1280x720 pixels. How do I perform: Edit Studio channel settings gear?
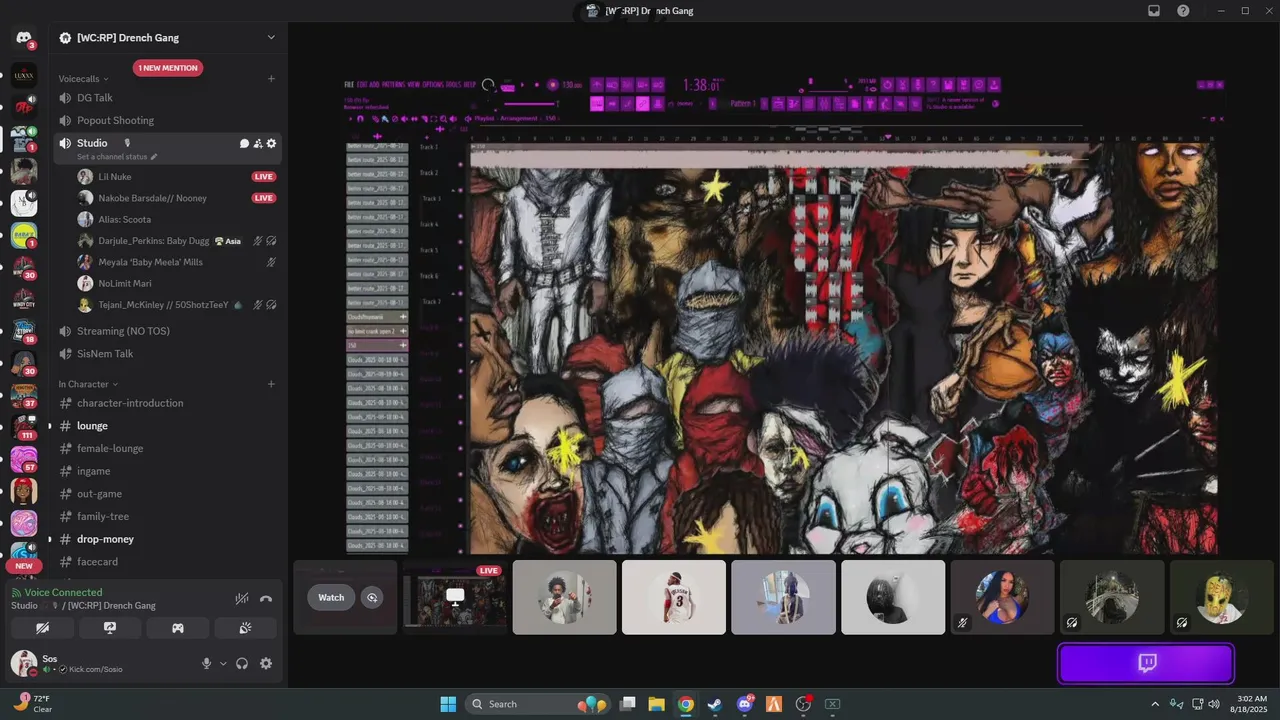coord(271,143)
